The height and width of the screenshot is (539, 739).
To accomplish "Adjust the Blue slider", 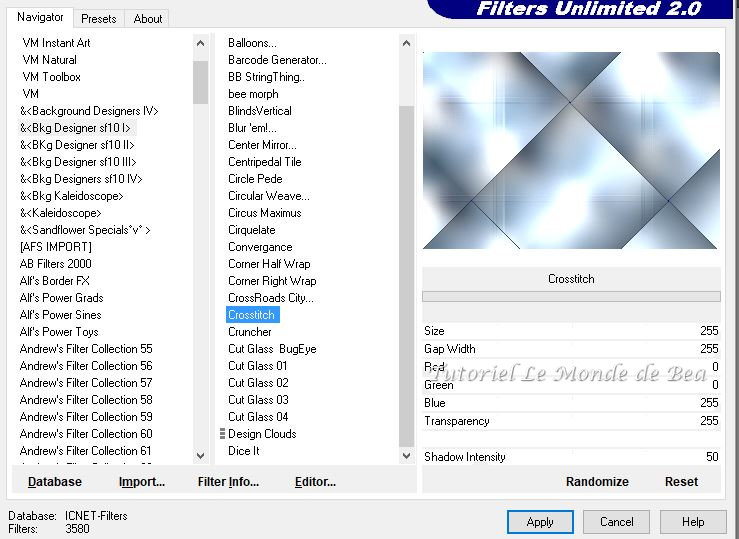I will tap(571, 403).
